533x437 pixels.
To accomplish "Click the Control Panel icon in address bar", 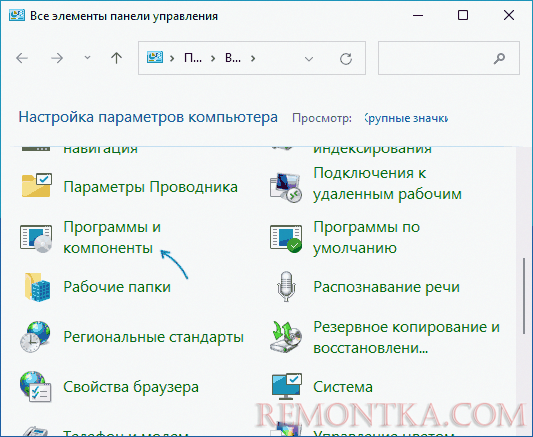I will click(x=155, y=58).
